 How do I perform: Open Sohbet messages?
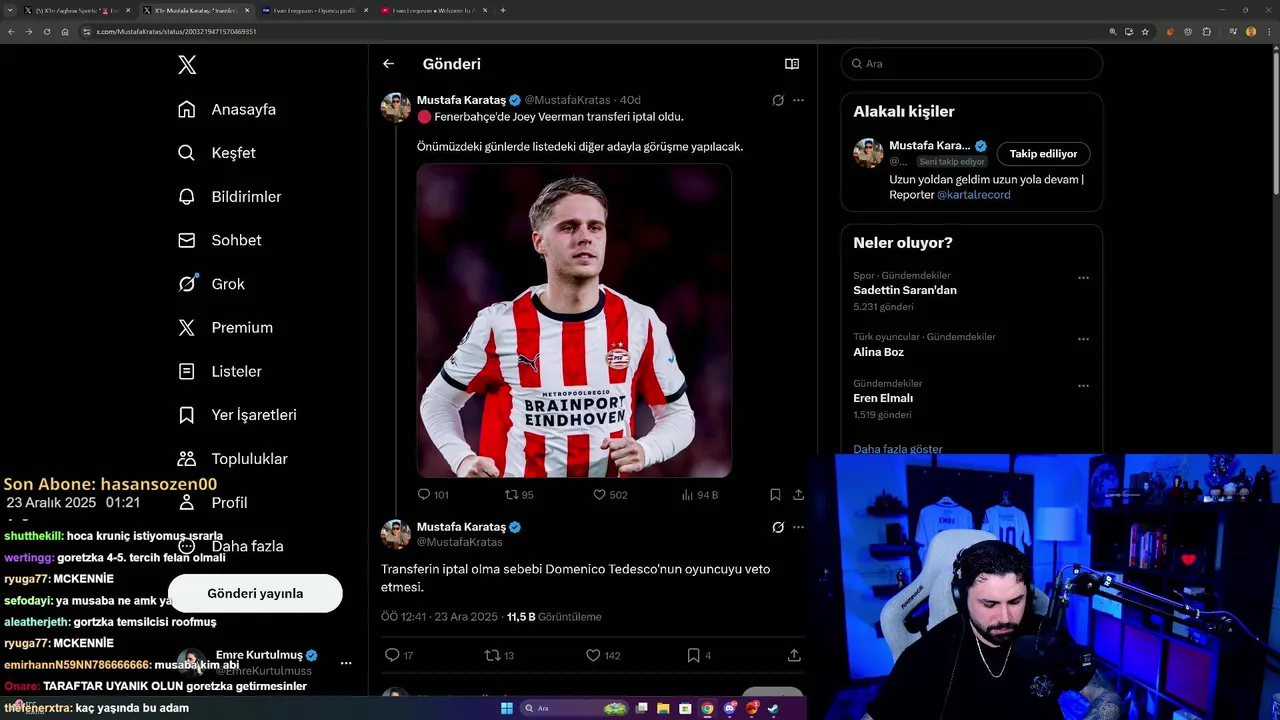click(219, 240)
